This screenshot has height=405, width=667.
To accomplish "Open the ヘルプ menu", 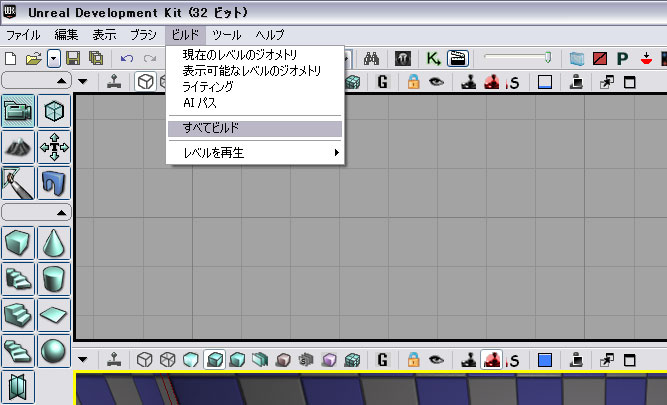I will pos(270,35).
